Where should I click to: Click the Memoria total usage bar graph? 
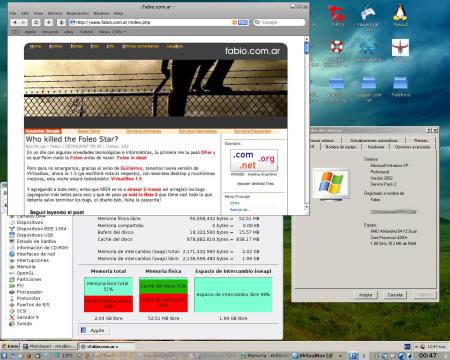[x=108, y=295]
